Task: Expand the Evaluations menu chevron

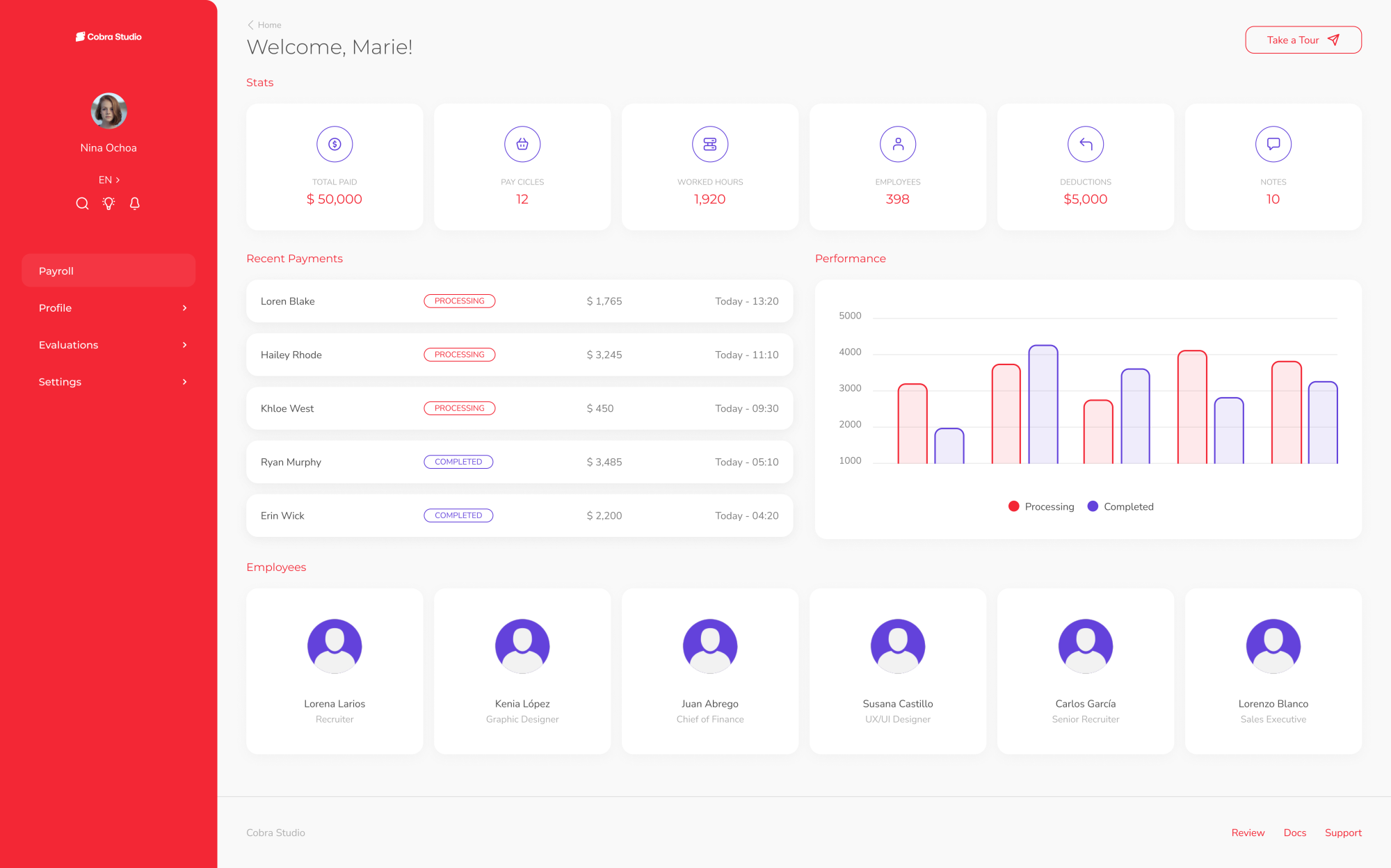Action: tap(184, 345)
